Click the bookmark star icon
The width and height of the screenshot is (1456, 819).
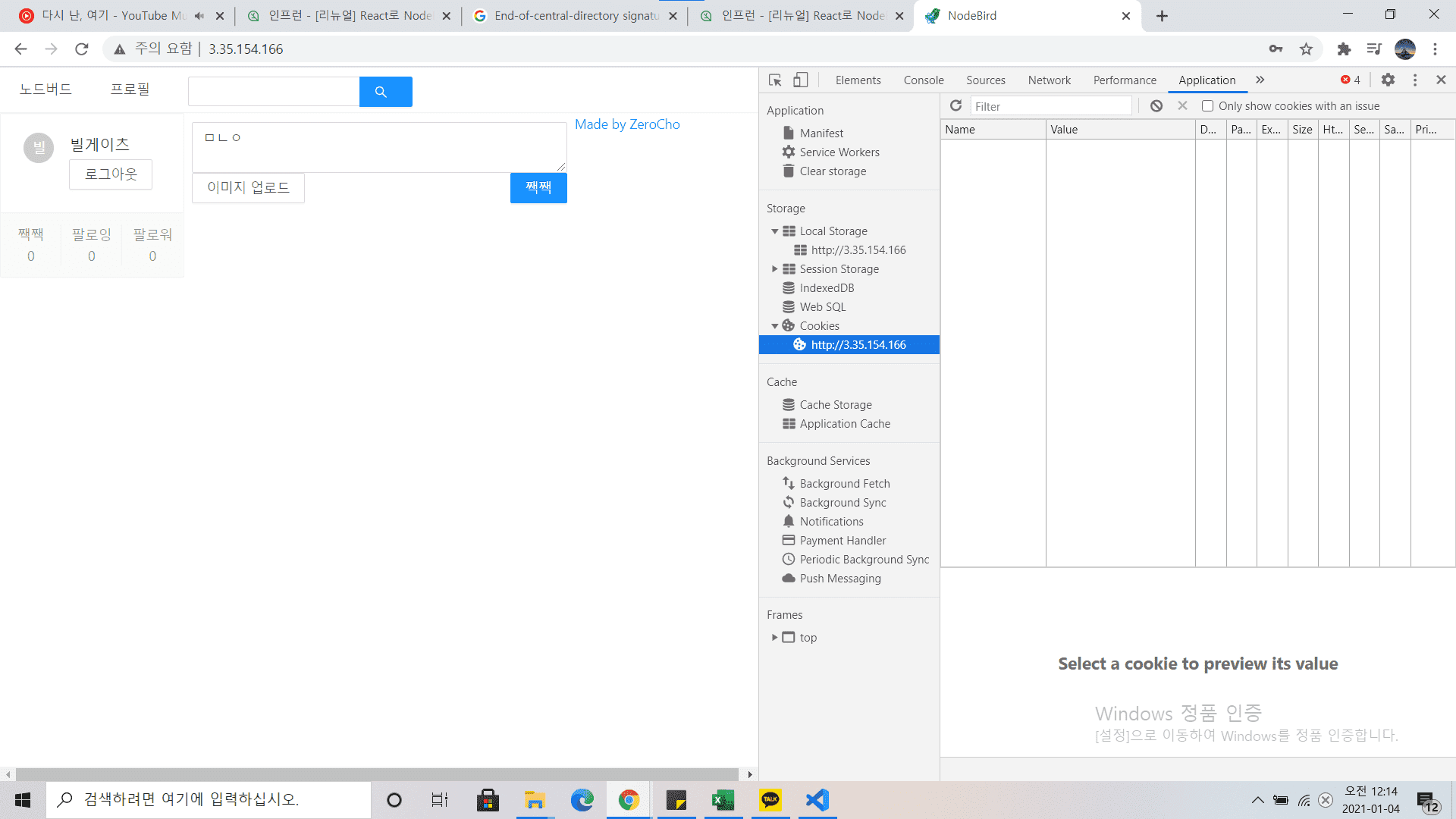pos(1306,49)
